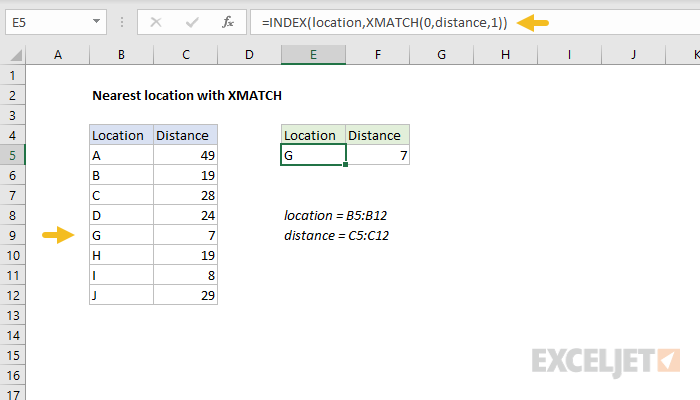The image size is (700, 400).
Task: Select column D header
Action: (x=249, y=55)
